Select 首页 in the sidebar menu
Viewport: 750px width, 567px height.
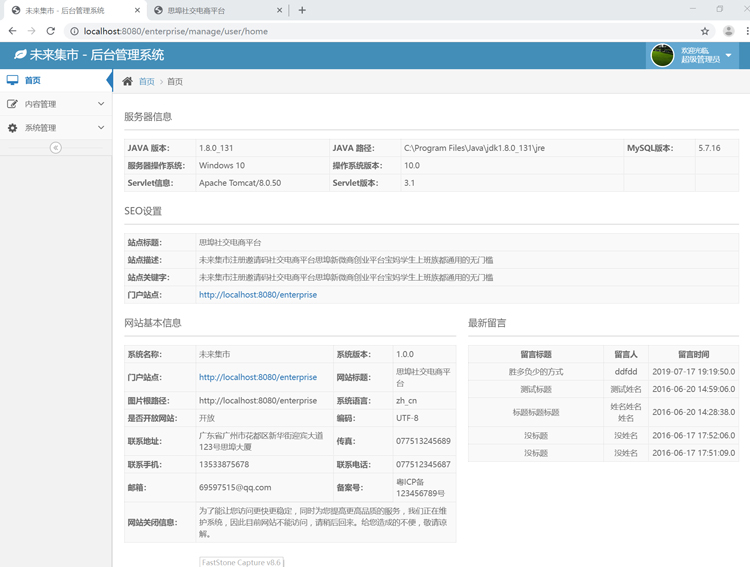[33, 80]
